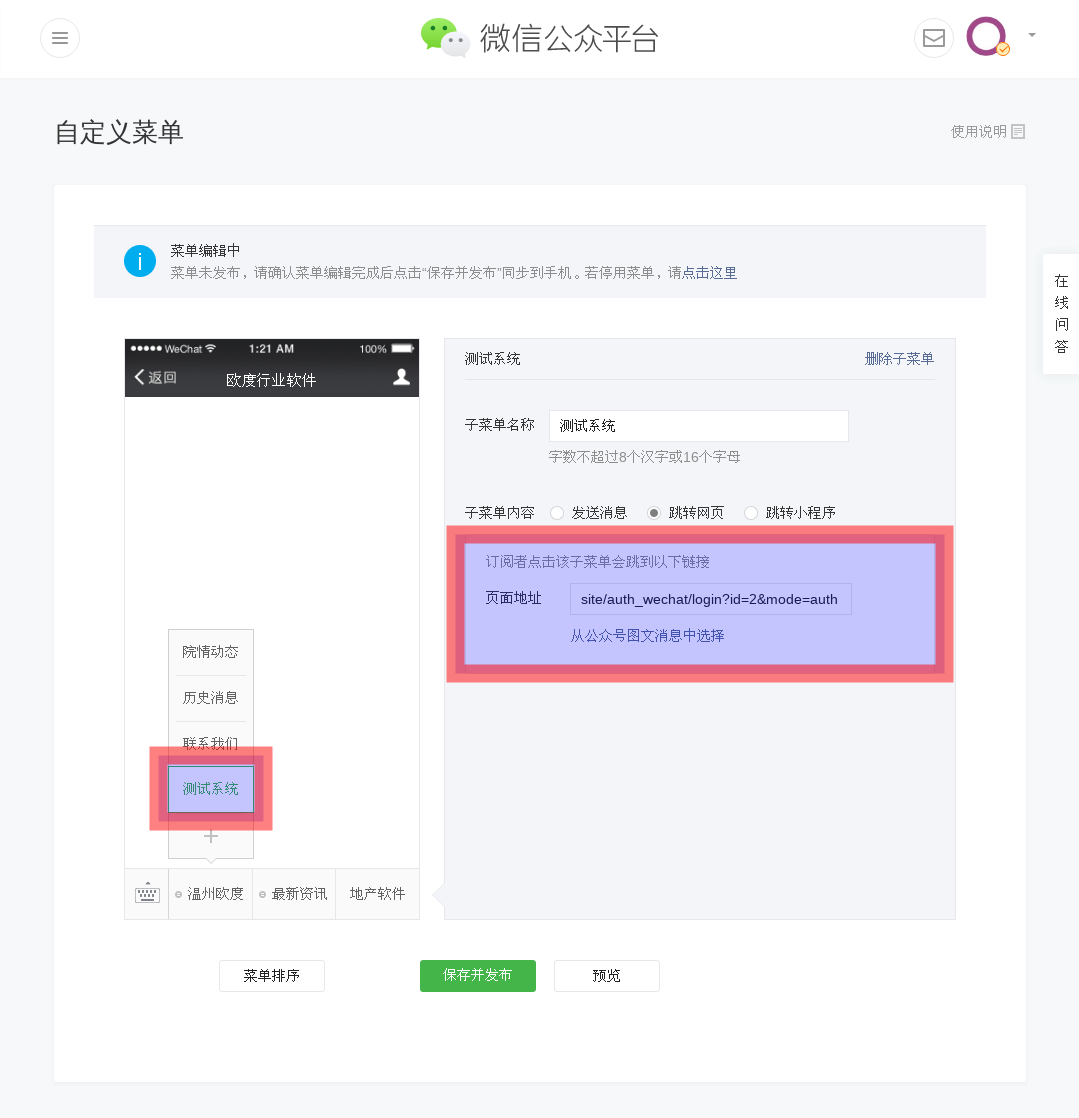Open the 在线问答 side panel
The width and height of the screenshot is (1079, 1118).
[1061, 314]
